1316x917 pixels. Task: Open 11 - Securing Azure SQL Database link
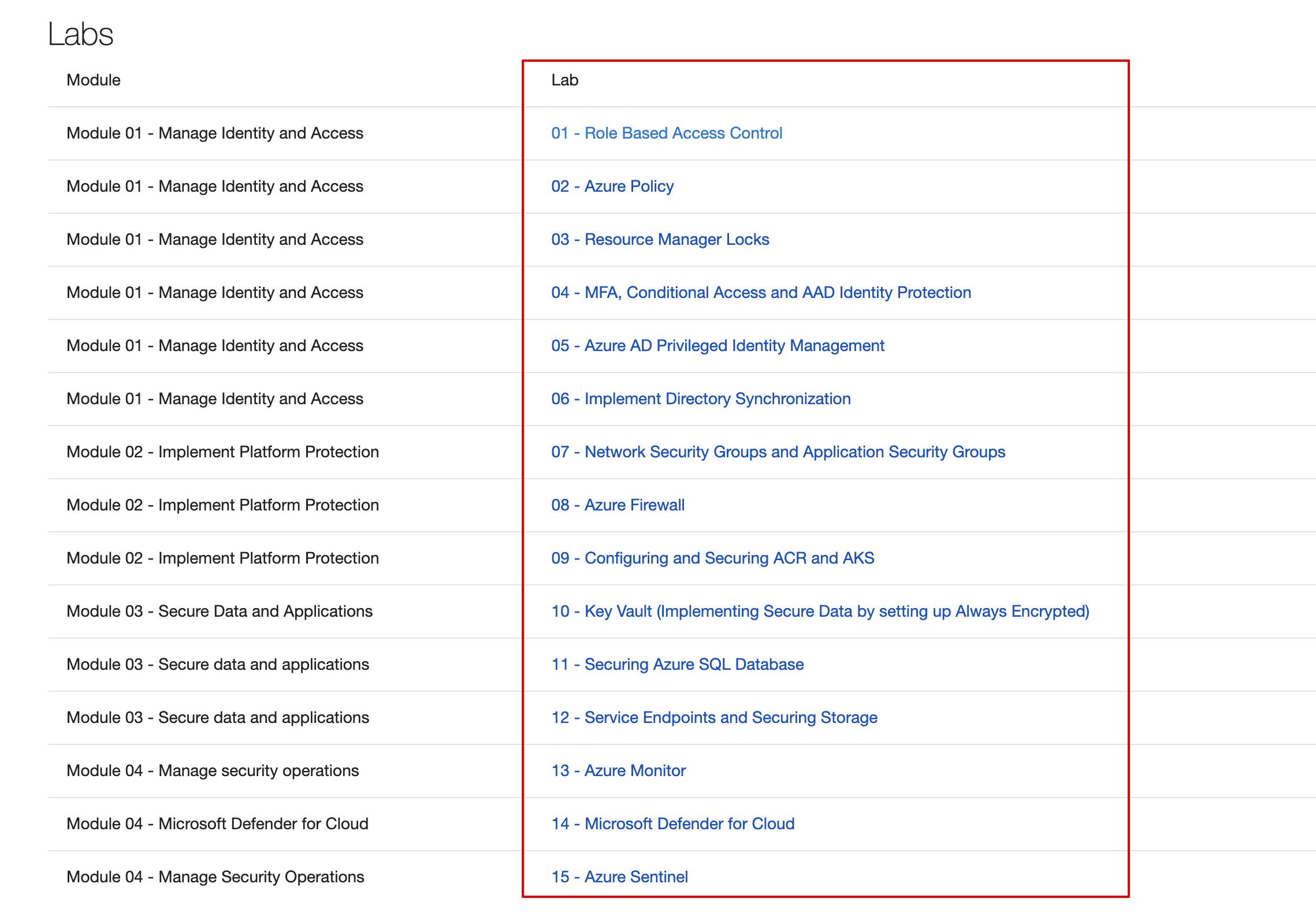point(678,664)
